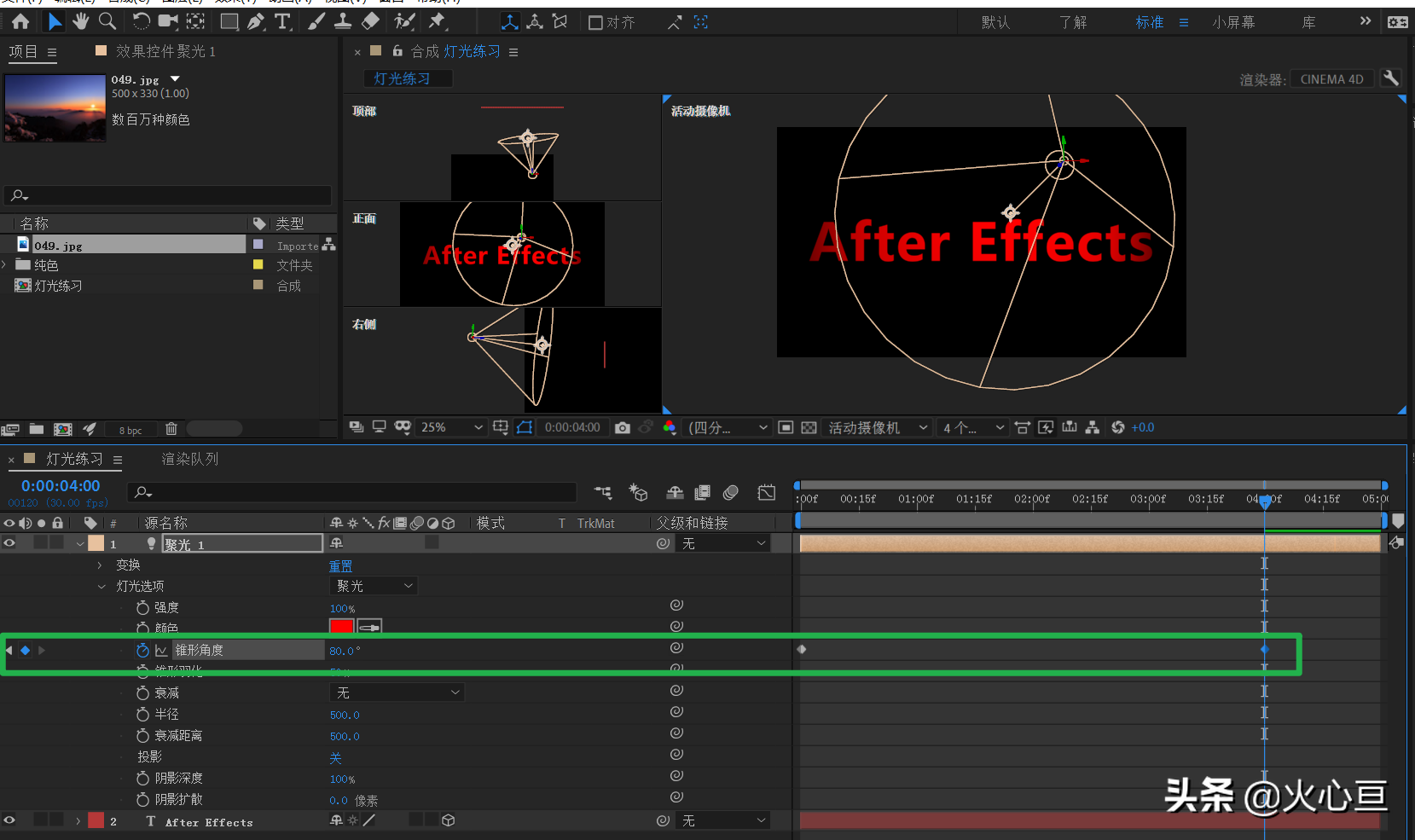Hide the After Effects text layer eye

pos(9,820)
